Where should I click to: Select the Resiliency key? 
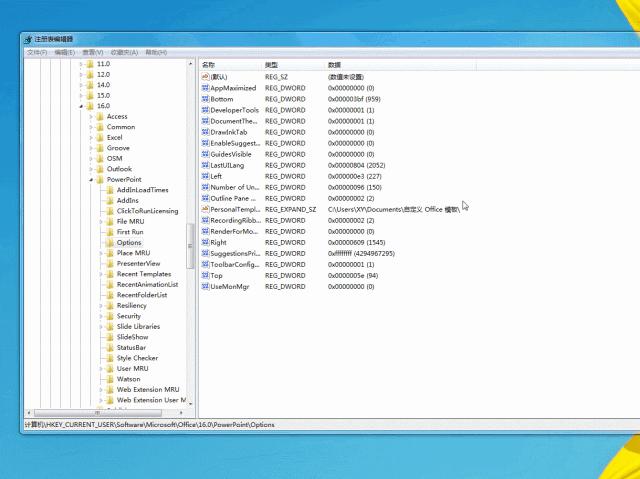pos(131,306)
